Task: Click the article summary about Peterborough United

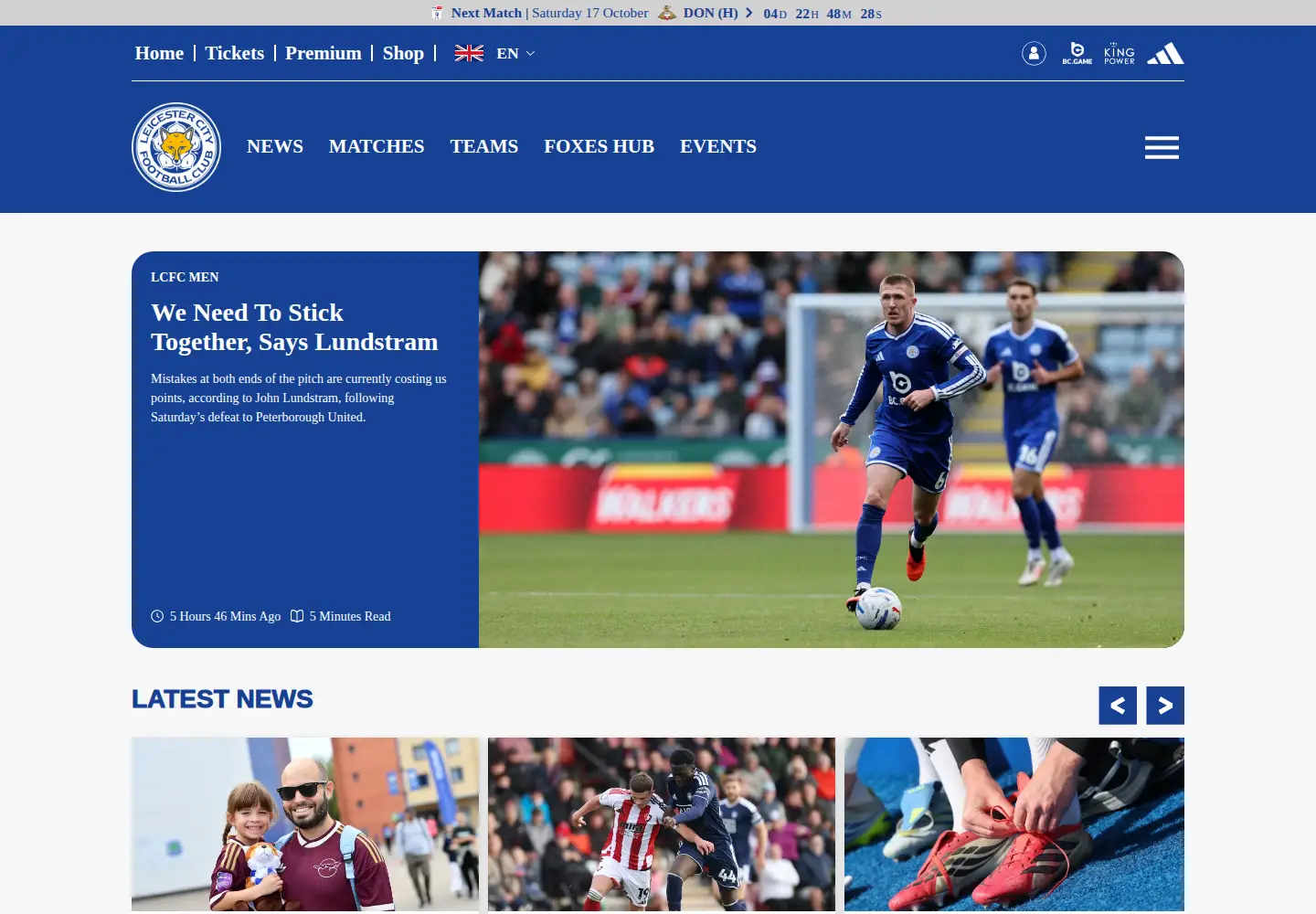Action: point(299,398)
